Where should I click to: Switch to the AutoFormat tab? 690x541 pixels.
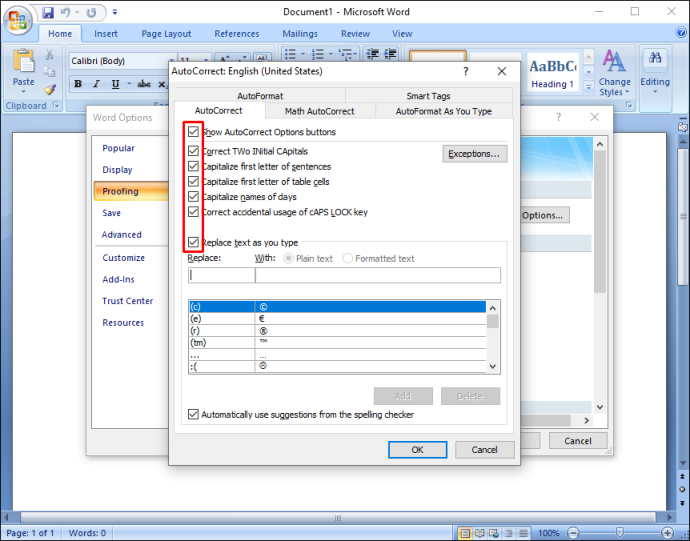click(260, 96)
